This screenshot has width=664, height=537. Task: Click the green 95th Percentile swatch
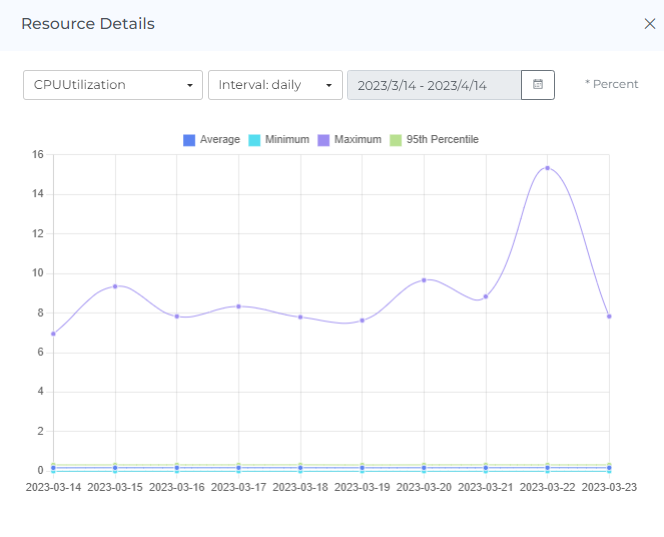point(395,140)
